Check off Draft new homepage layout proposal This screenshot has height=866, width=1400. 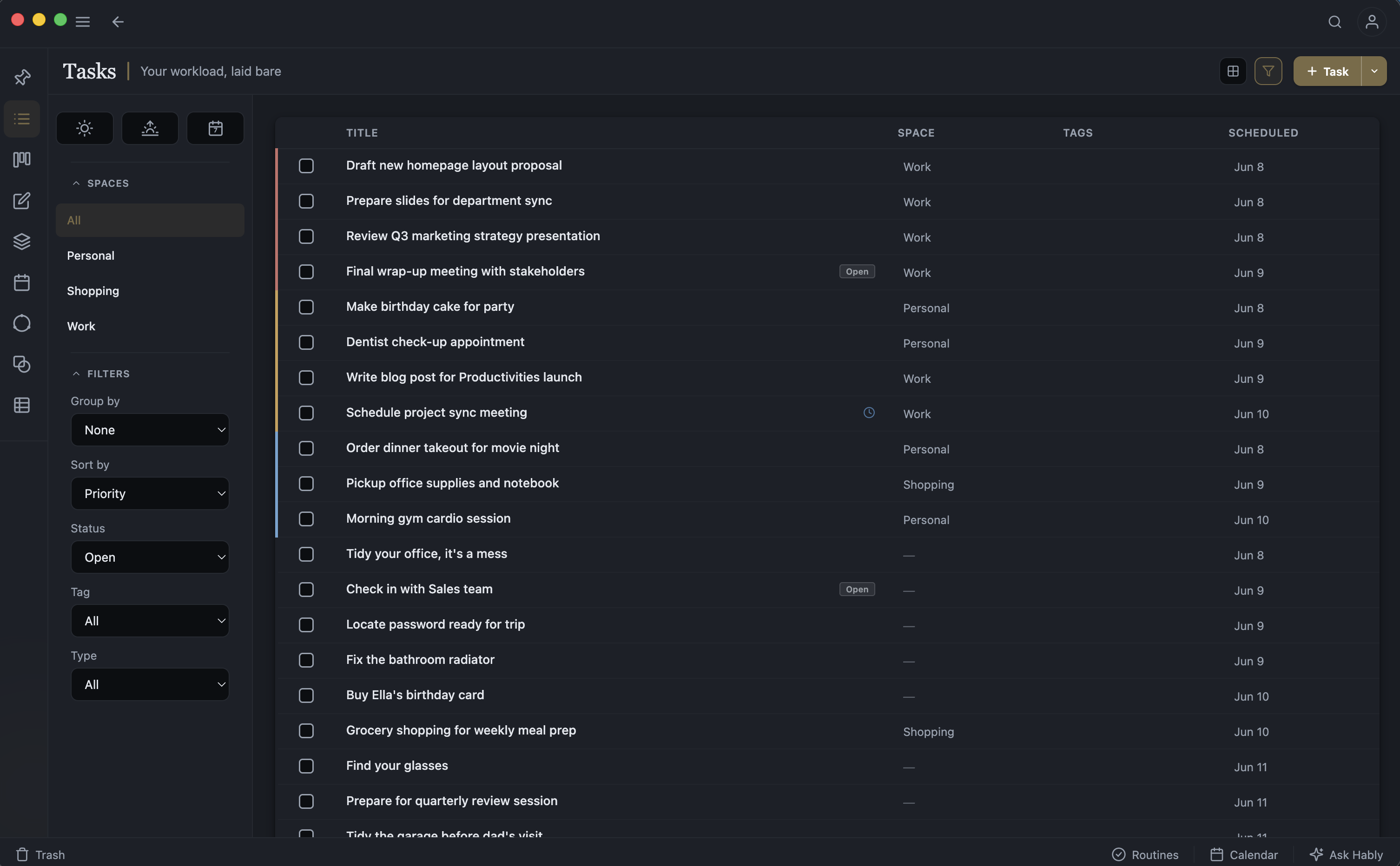click(x=306, y=166)
